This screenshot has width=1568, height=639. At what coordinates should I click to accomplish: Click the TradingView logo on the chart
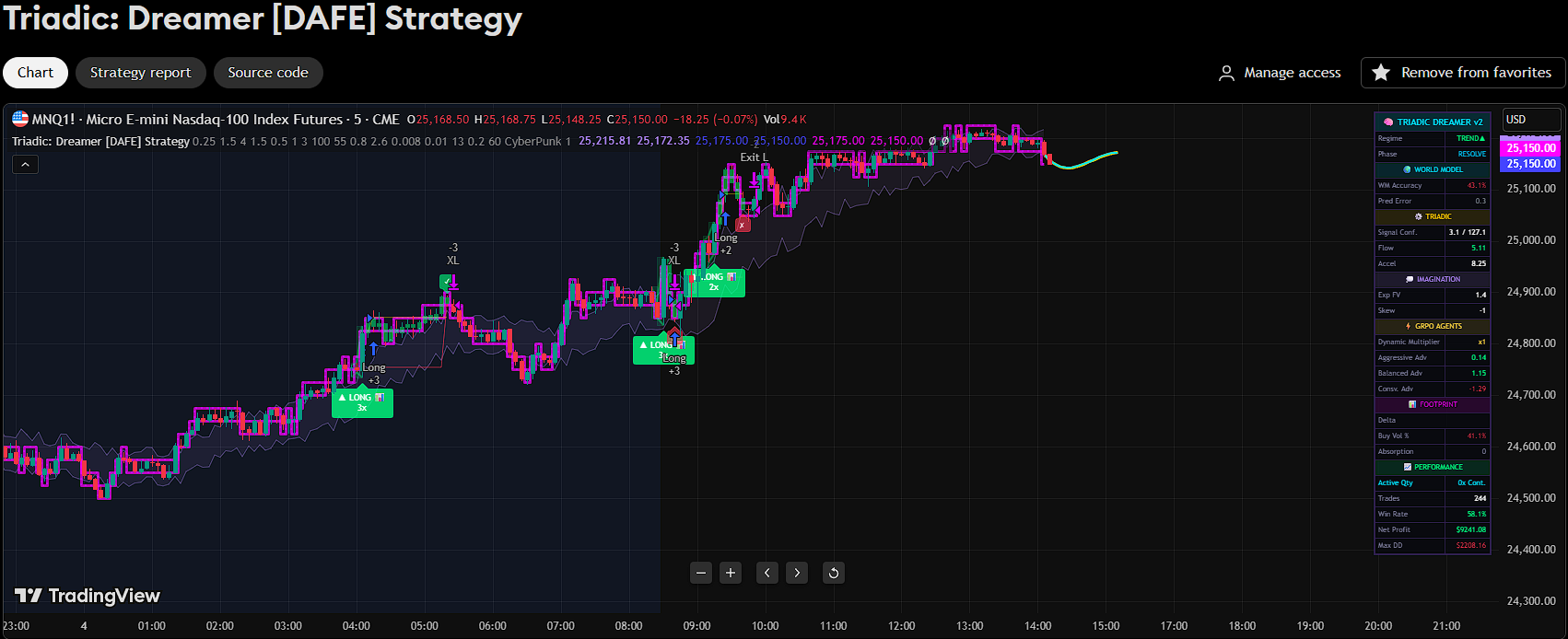coord(88,596)
